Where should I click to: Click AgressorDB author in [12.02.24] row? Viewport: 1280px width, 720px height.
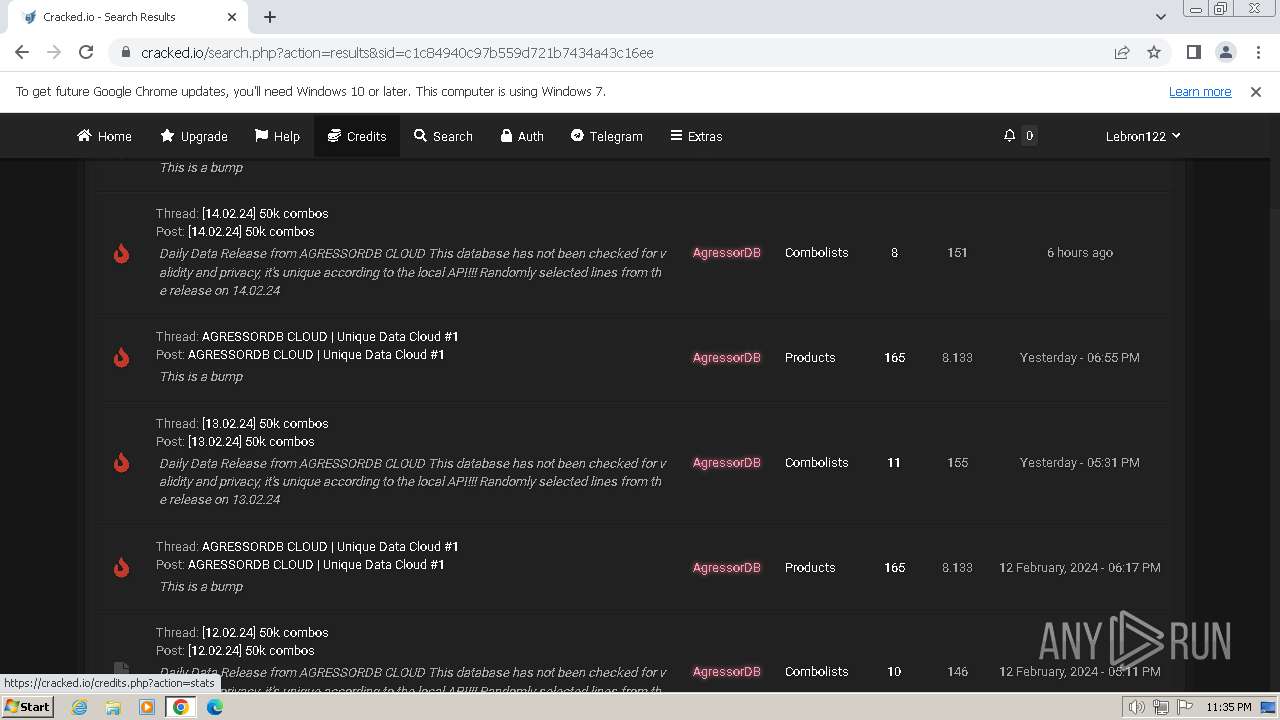727,671
